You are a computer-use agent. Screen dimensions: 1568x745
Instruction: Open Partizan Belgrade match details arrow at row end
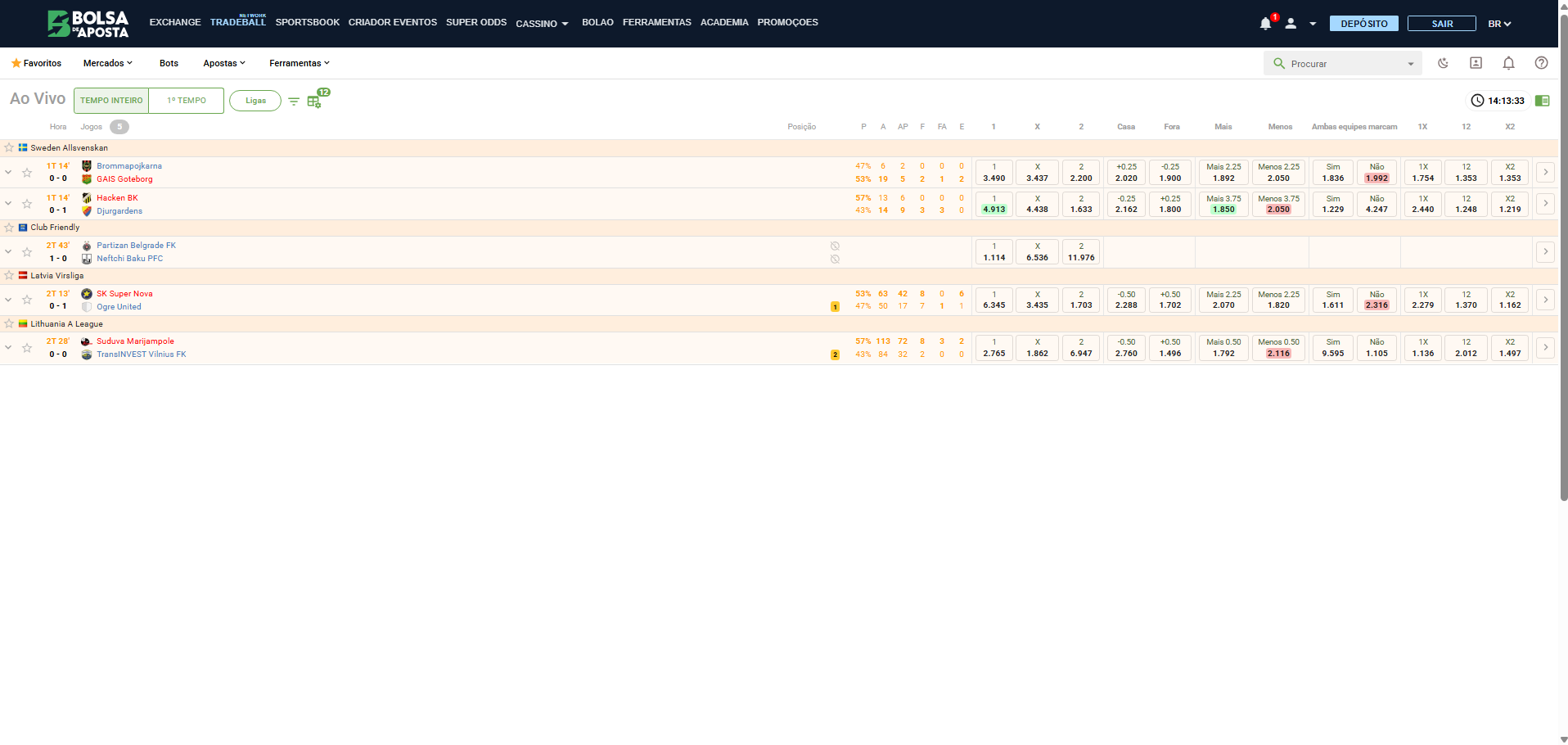click(x=1545, y=252)
